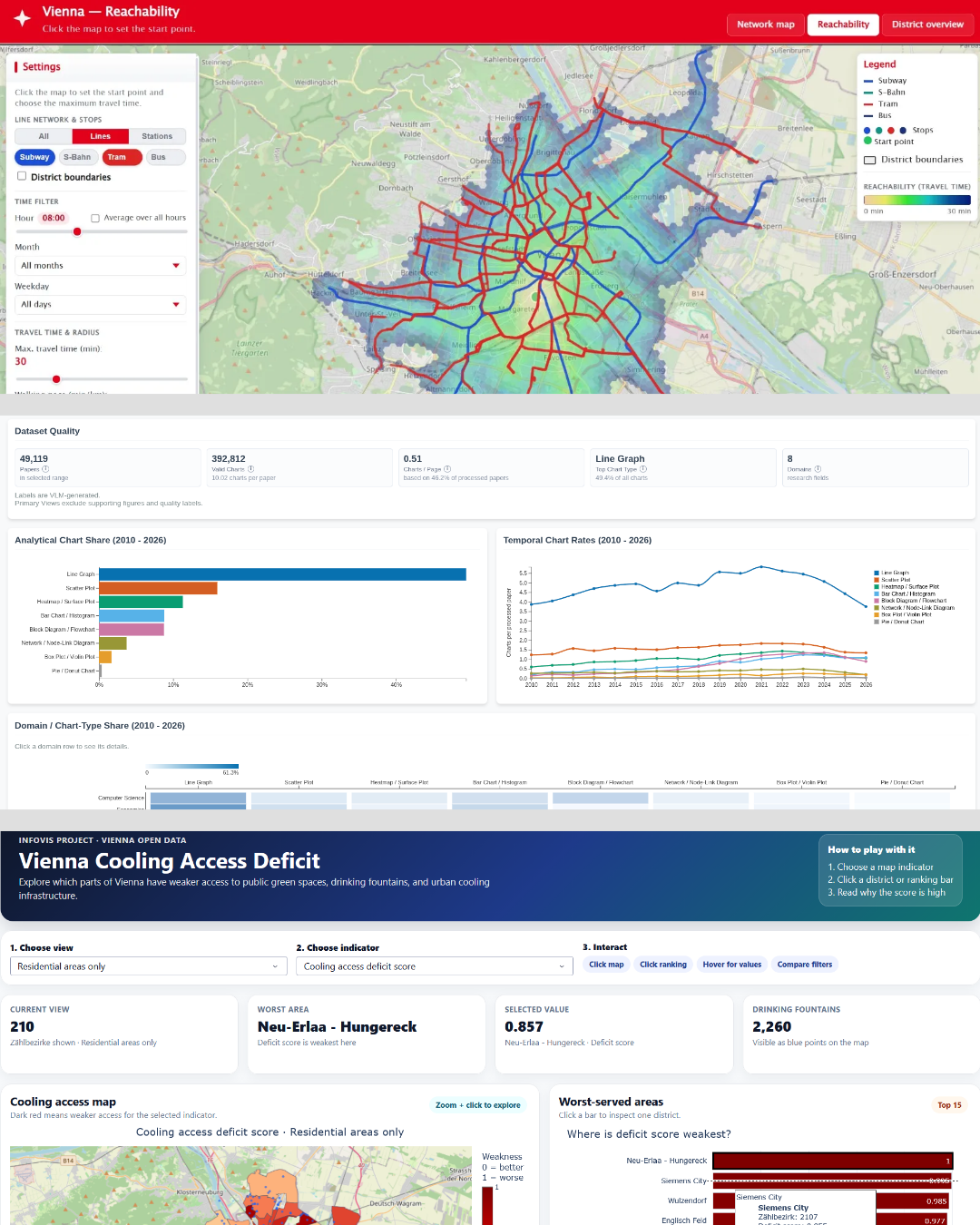Viewport: 980px width, 1225px height.
Task: Open info icon beside Valid Charts
Action: [x=250, y=469]
